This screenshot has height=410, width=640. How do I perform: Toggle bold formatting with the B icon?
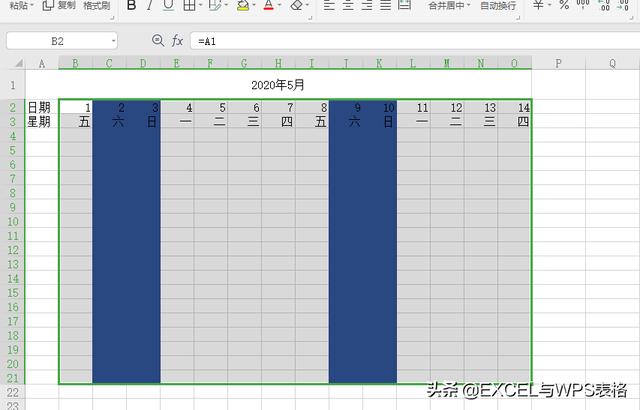click(x=131, y=5)
